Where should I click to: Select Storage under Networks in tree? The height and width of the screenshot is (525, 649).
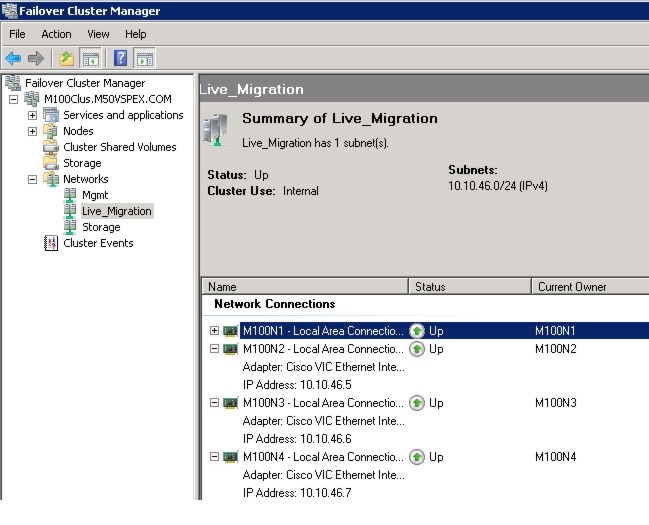(x=101, y=227)
